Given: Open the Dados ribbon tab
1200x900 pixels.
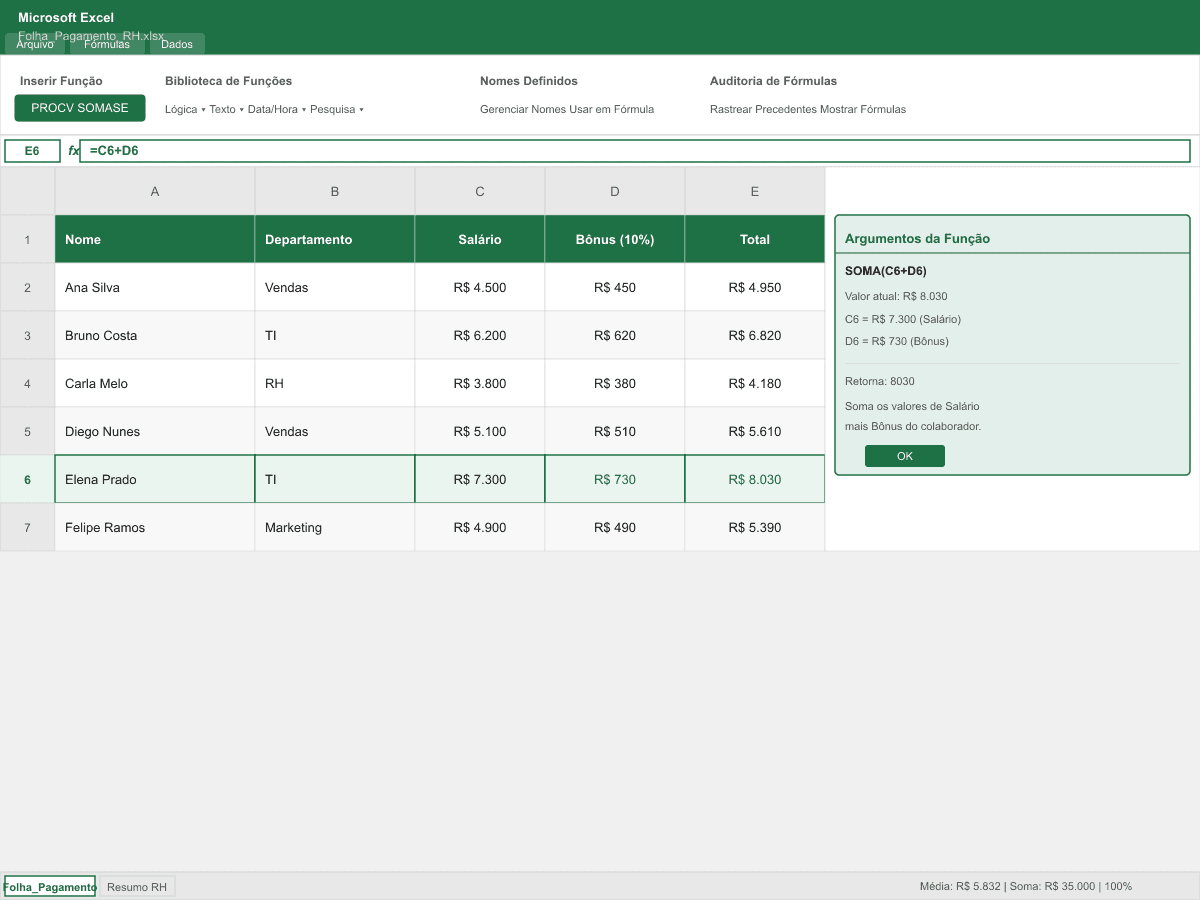Looking at the screenshot, I should tap(176, 44).
